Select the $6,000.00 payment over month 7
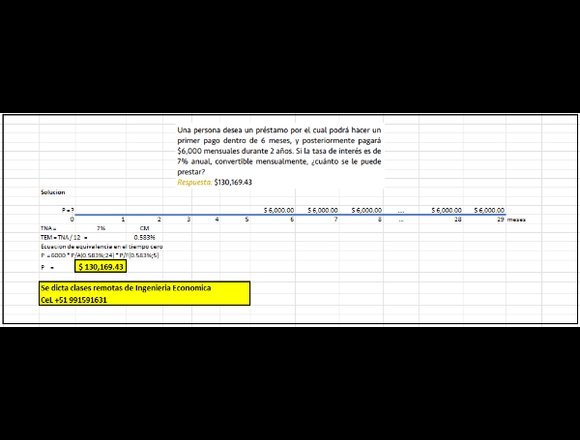 [x=323, y=210]
